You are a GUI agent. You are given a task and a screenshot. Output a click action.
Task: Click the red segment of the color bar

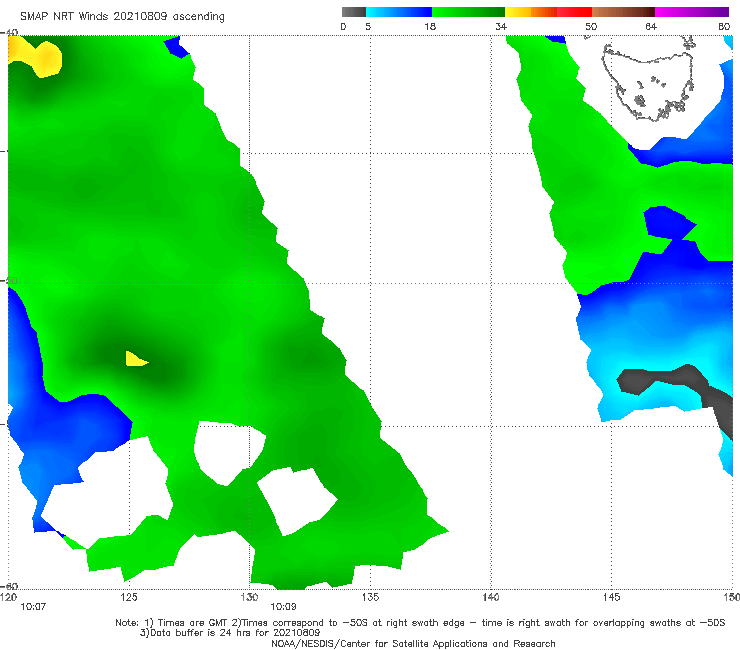tap(574, 12)
